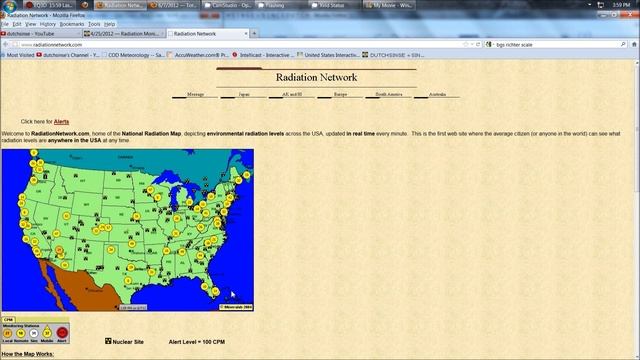Open the View menu

point(31,24)
